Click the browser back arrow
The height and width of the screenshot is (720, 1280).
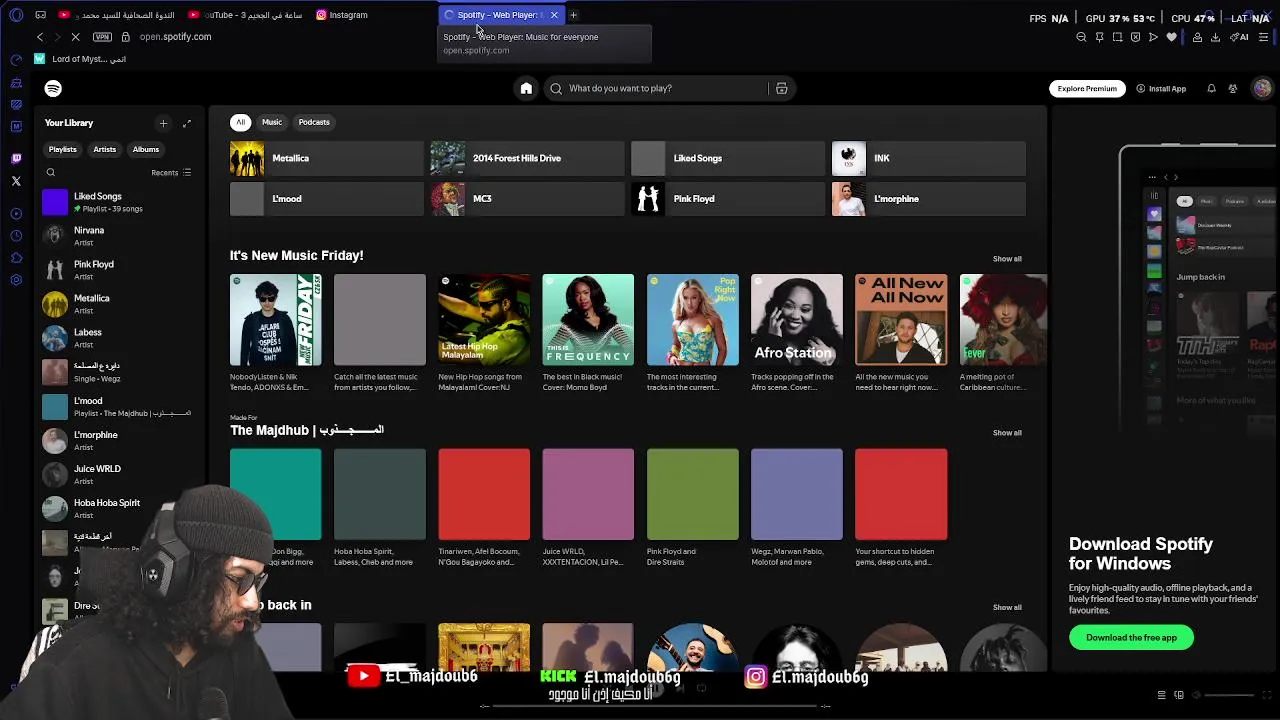pyautogui.click(x=40, y=37)
